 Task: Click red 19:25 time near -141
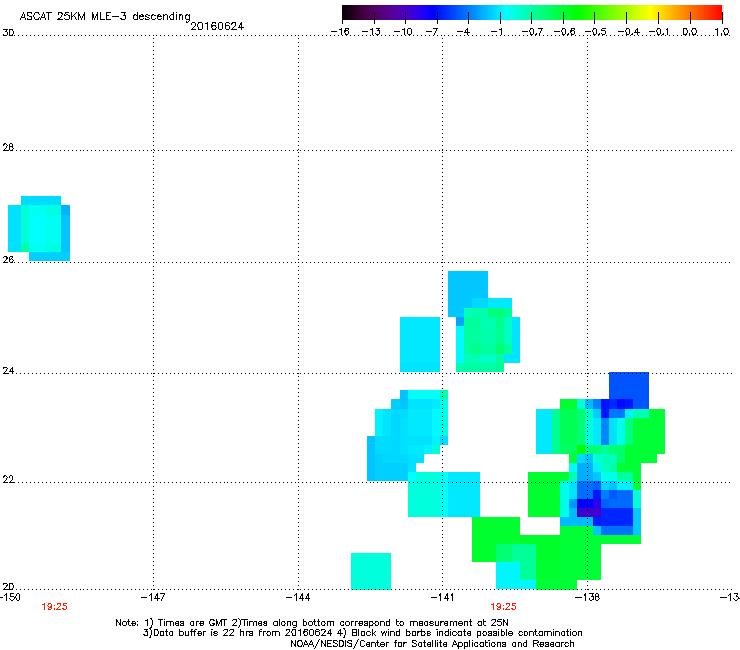(x=503, y=607)
